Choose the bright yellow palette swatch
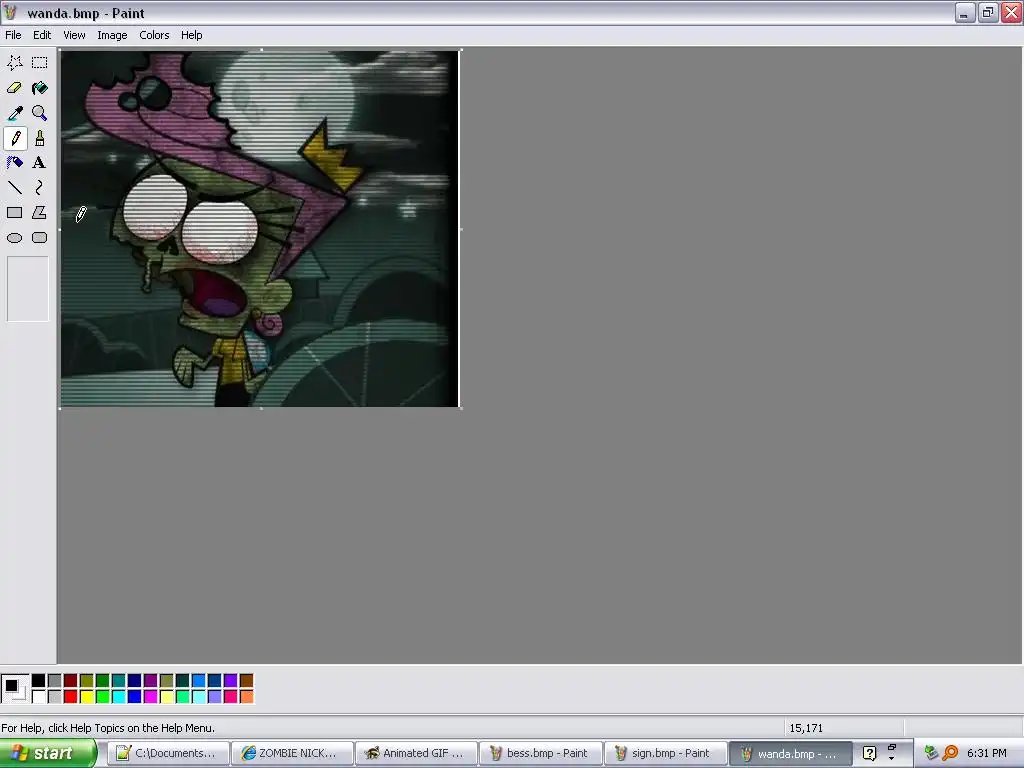The image size is (1024, 768). [x=87, y=697]
